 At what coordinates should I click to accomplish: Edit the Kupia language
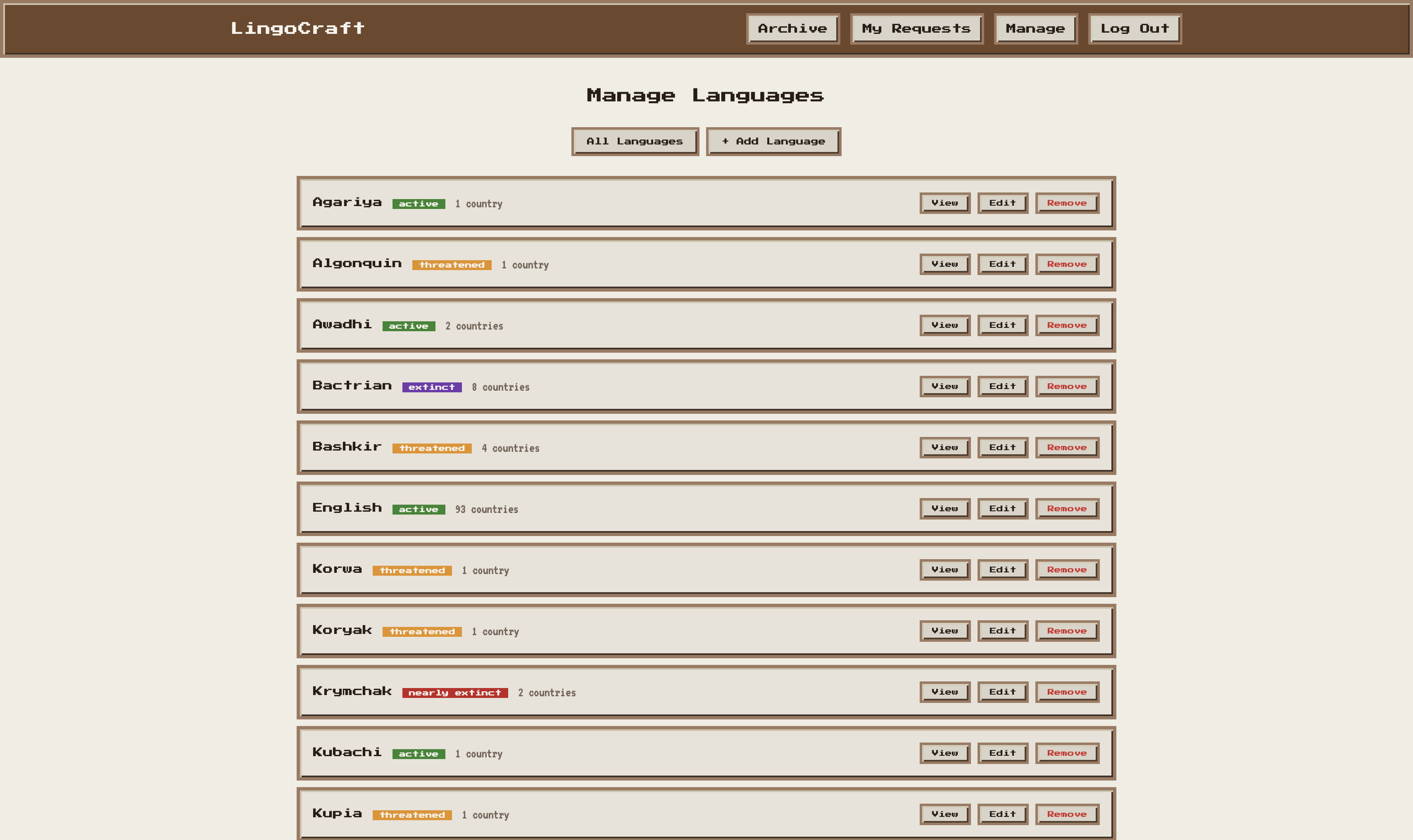(x=1002, y=814)
